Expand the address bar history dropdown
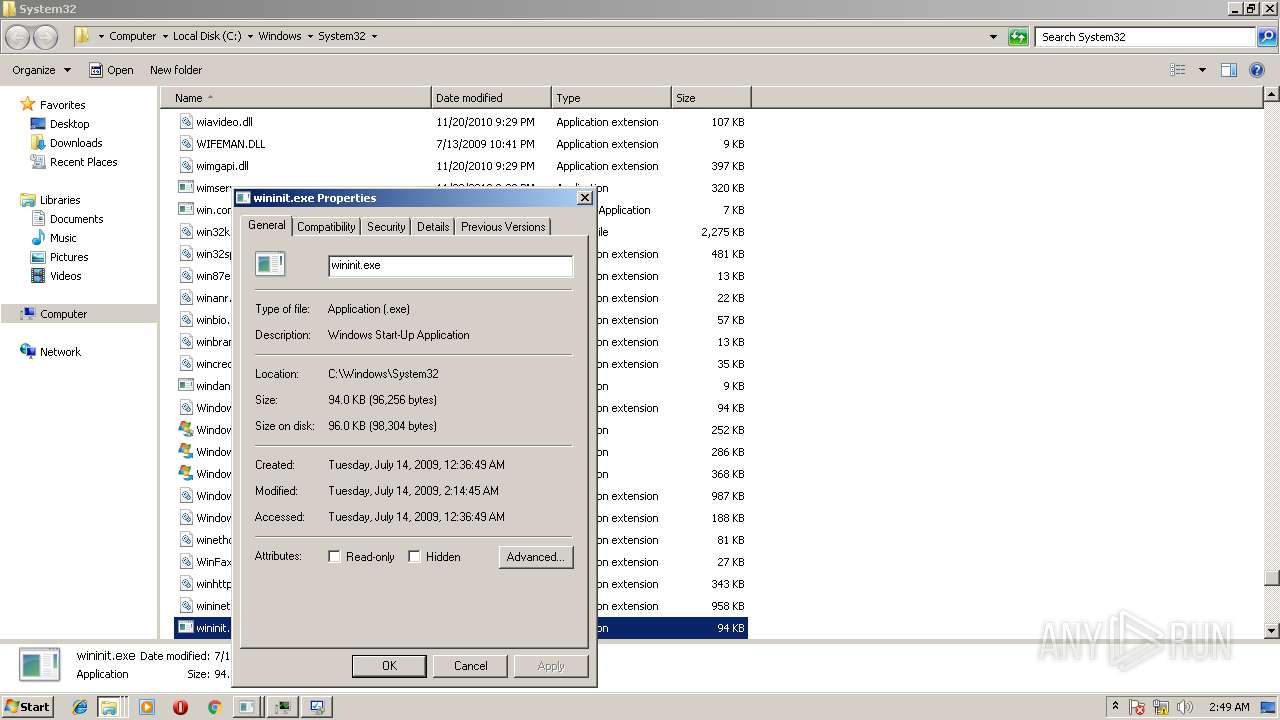Image resolution: width=1280 pixels, height=720 pixels. point(993,37)
